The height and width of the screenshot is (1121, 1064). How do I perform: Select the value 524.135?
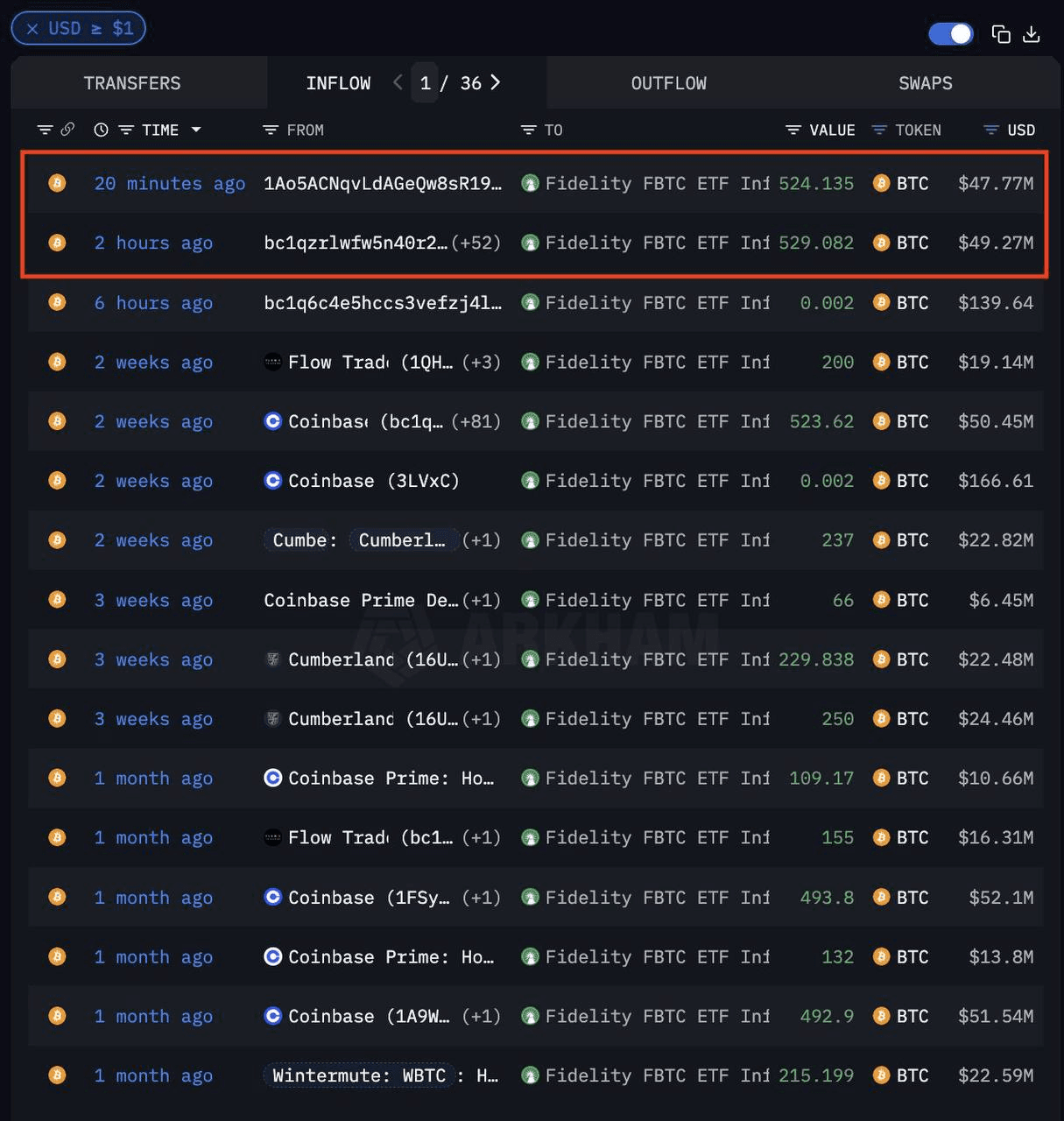tap(816, 184)
